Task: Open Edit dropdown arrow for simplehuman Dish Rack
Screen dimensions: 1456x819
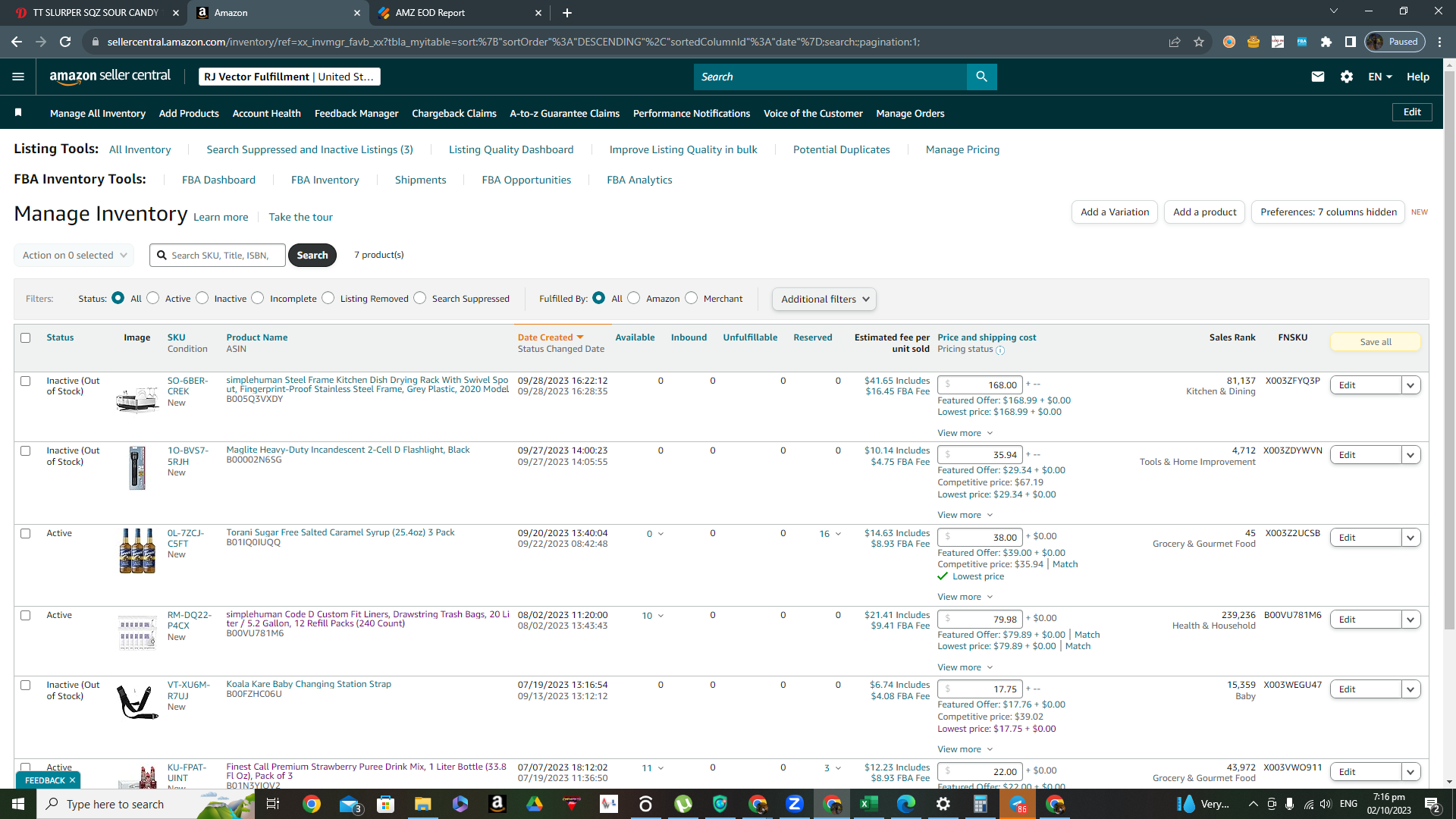Action: 1410,385
